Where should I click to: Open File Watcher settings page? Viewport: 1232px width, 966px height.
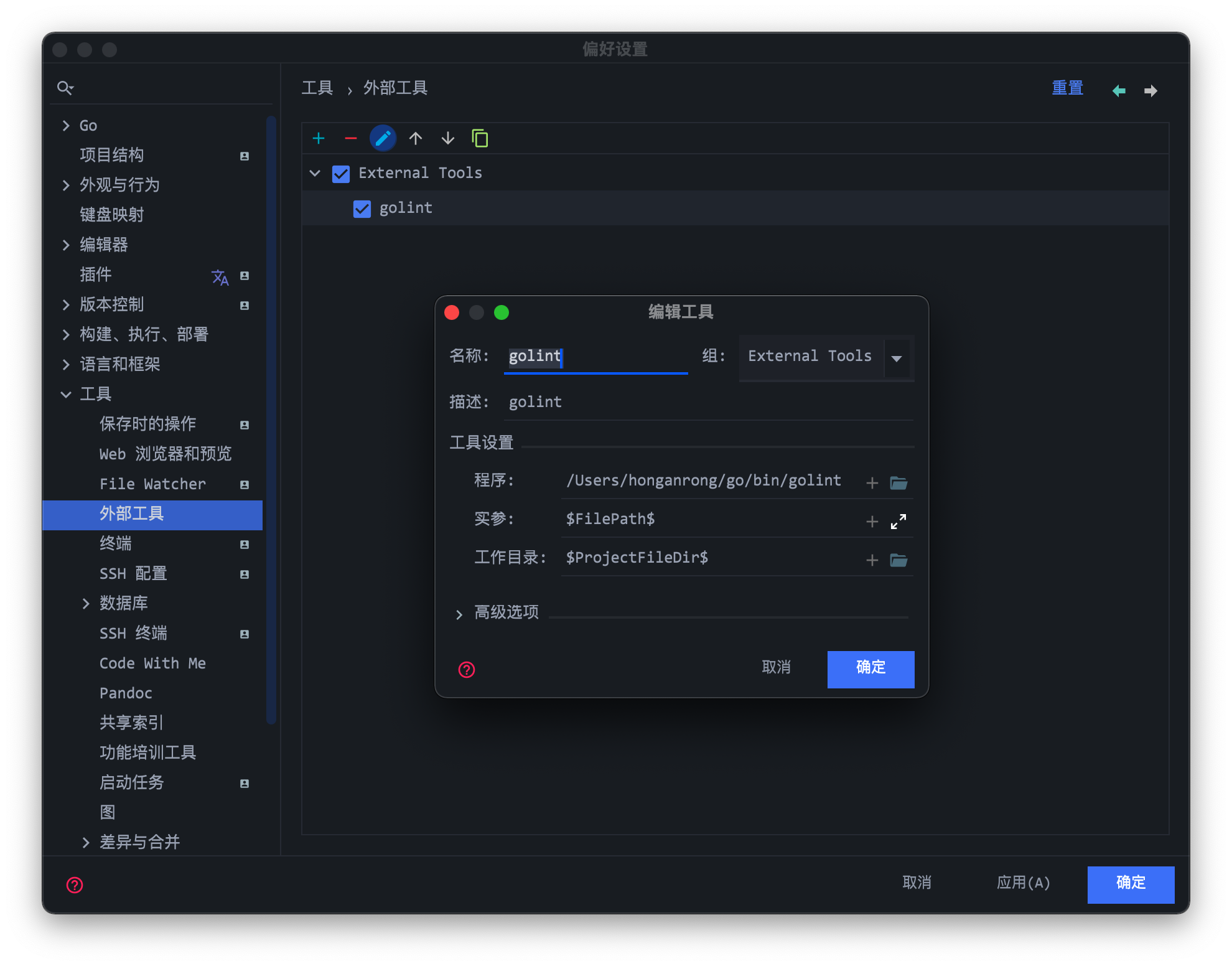click(x=152, y=484)
